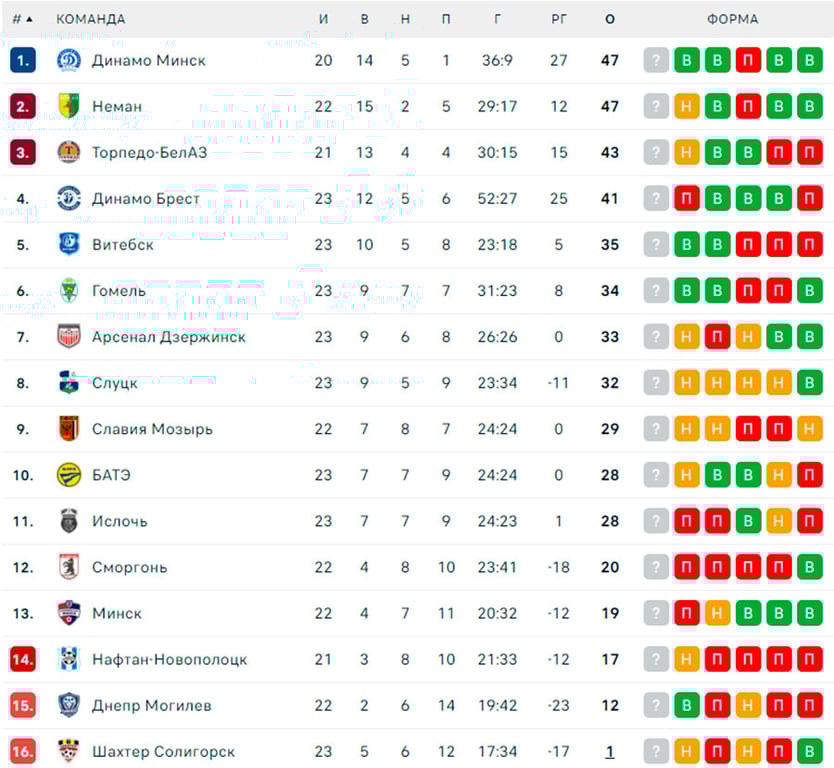Click the red 14. position badge
The image size is (834, 768).
tap(23, 659)
